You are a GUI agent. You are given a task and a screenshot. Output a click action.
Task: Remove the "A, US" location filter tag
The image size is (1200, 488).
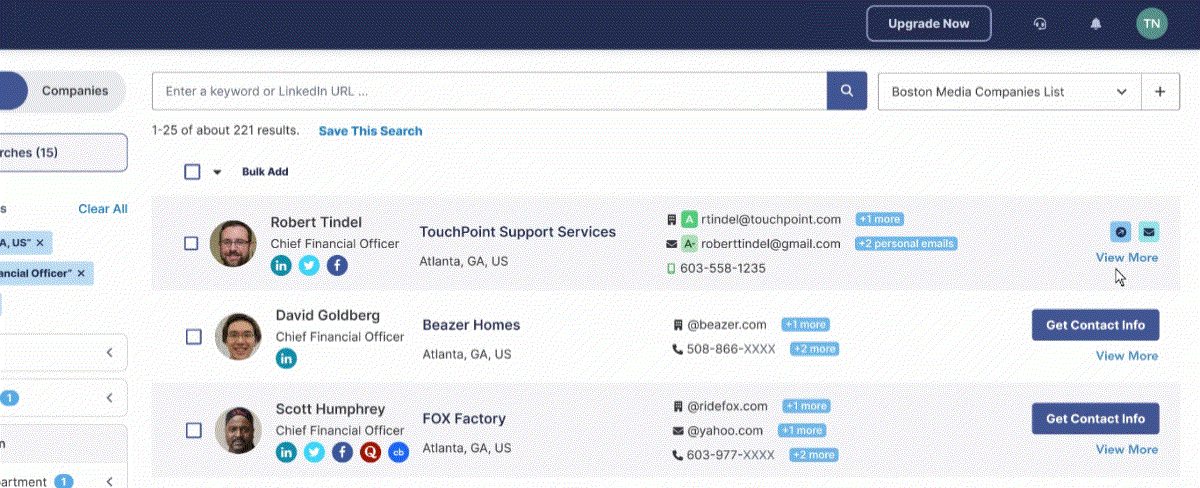tap(40, 243)
